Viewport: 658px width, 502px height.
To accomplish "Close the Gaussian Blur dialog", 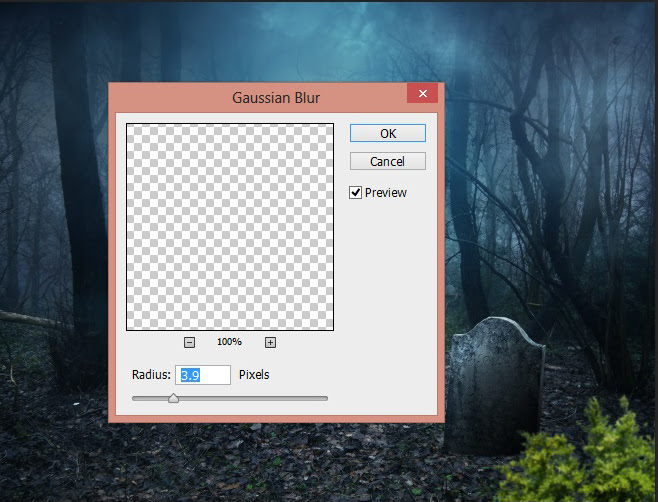I will coord(423,93).
